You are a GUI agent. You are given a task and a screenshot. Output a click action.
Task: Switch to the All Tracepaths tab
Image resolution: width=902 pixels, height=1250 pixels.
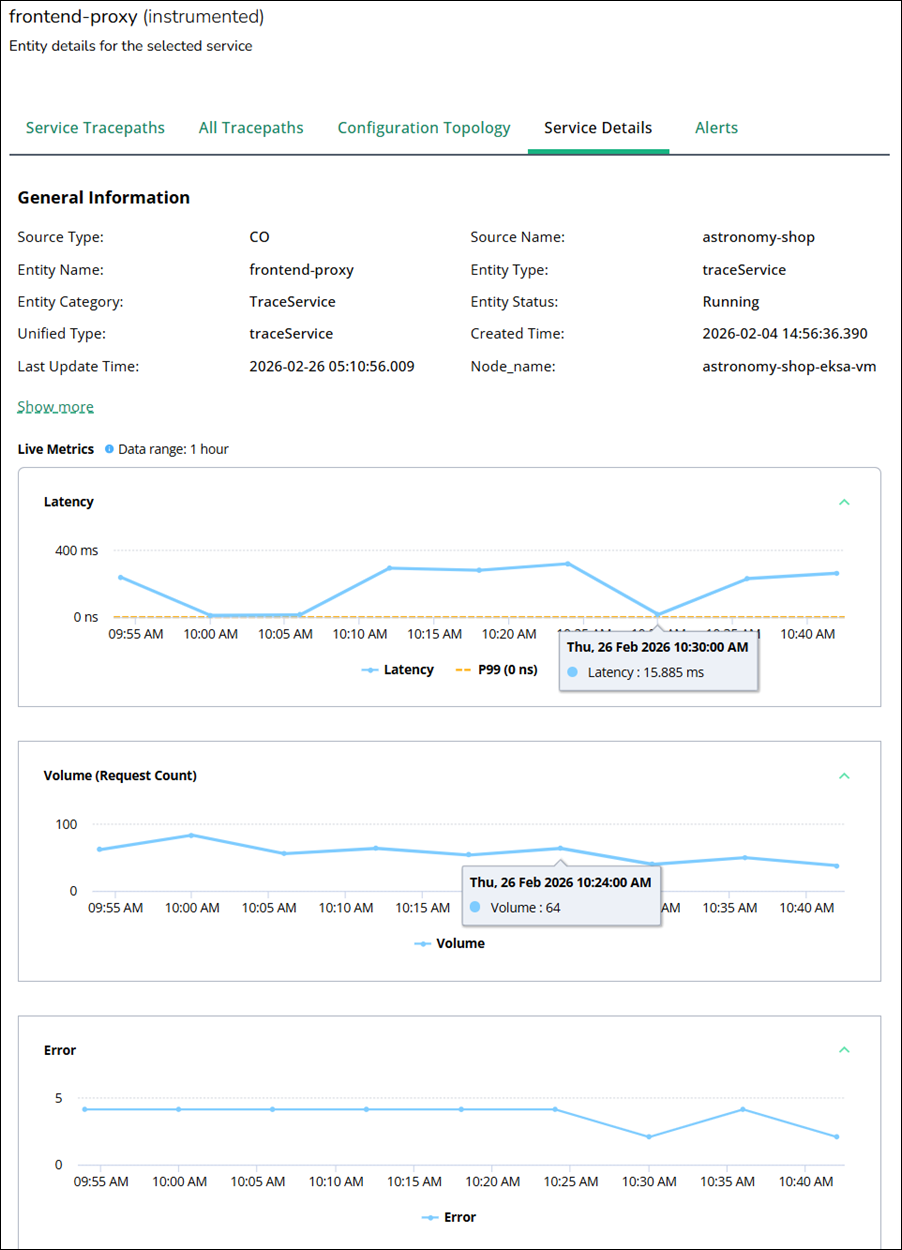coord(251,128)
